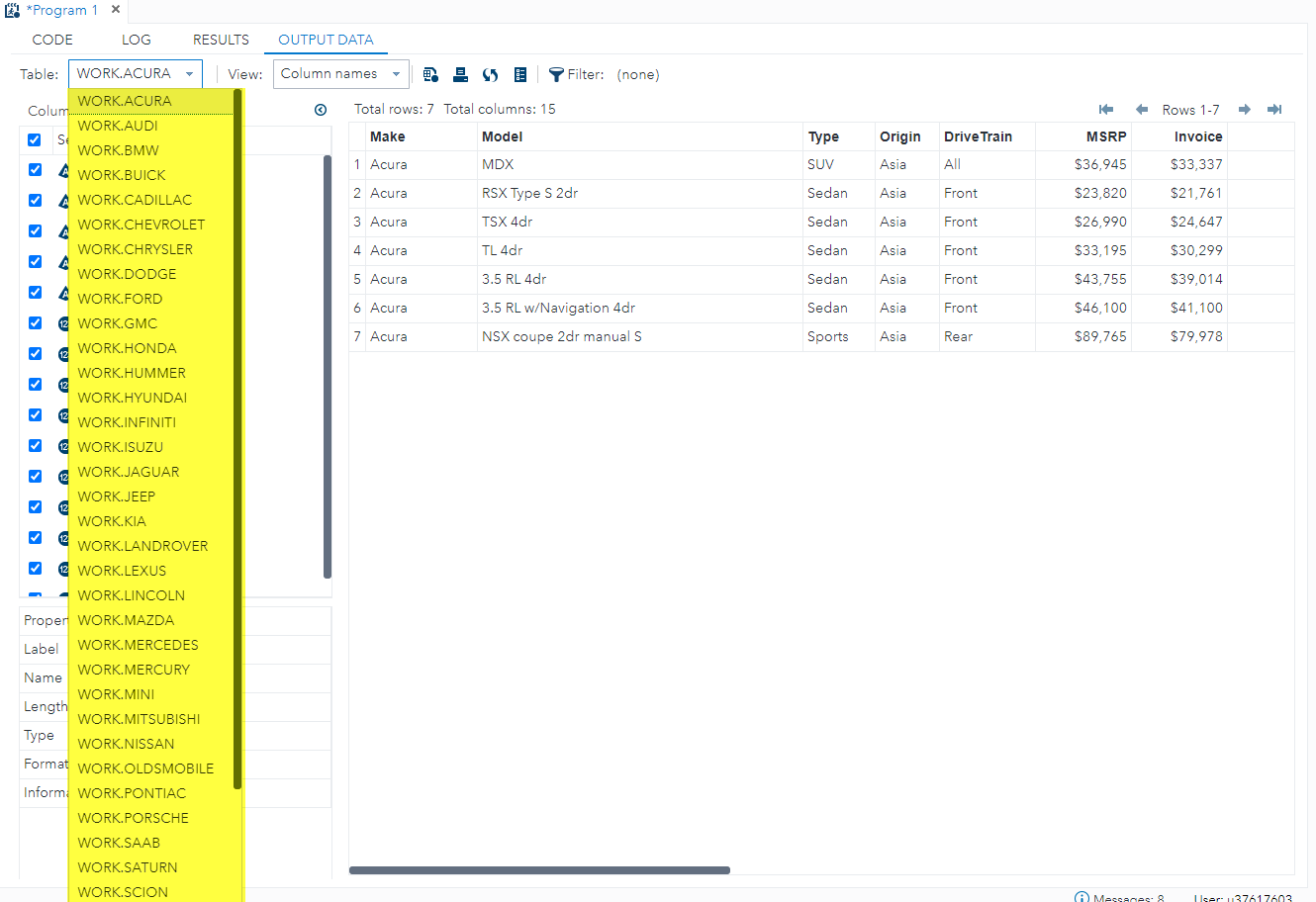Click the Program 1 tab icon

[13, 10]
